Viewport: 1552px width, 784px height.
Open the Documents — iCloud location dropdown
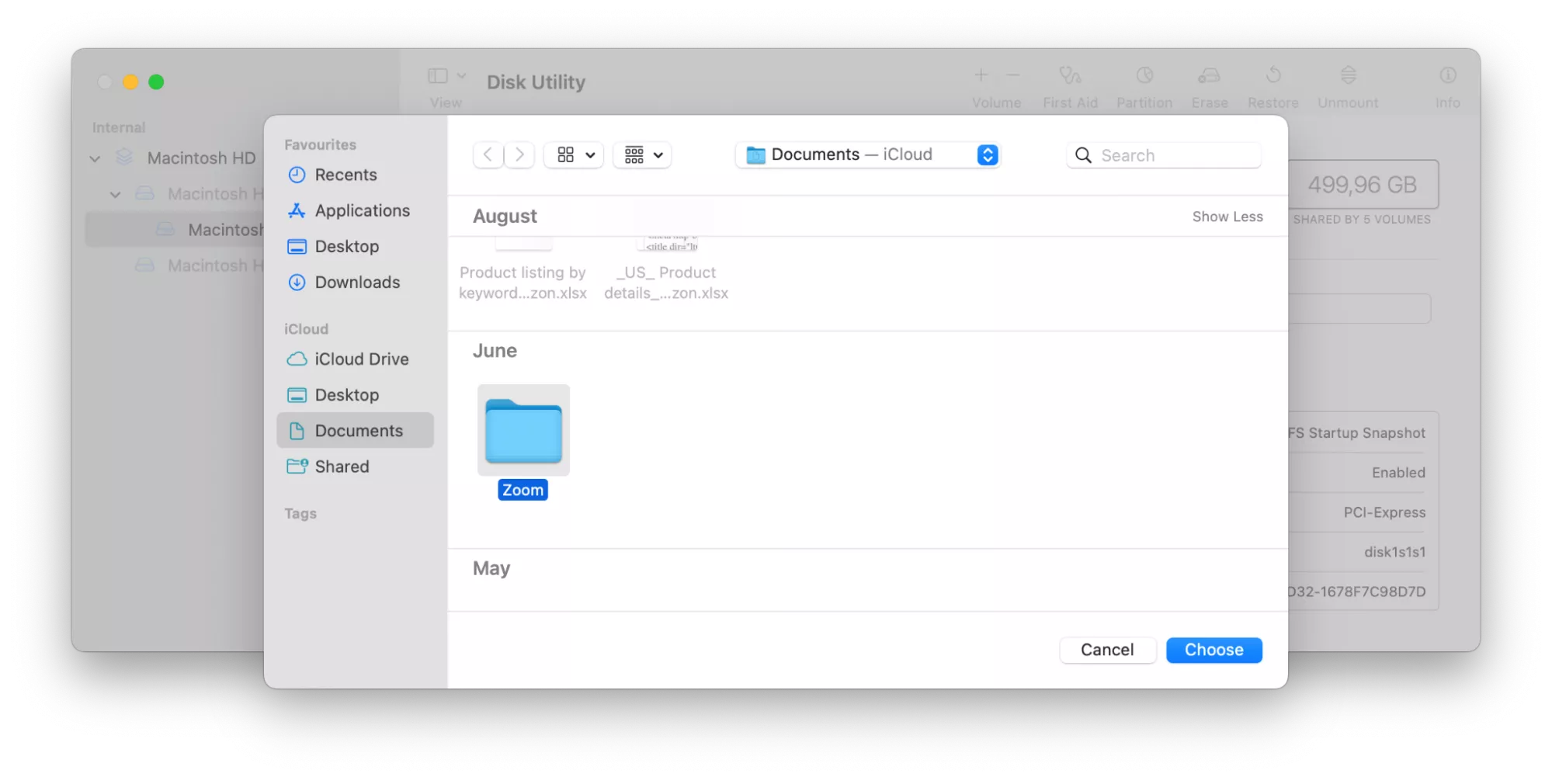click(x=867, y=154)
